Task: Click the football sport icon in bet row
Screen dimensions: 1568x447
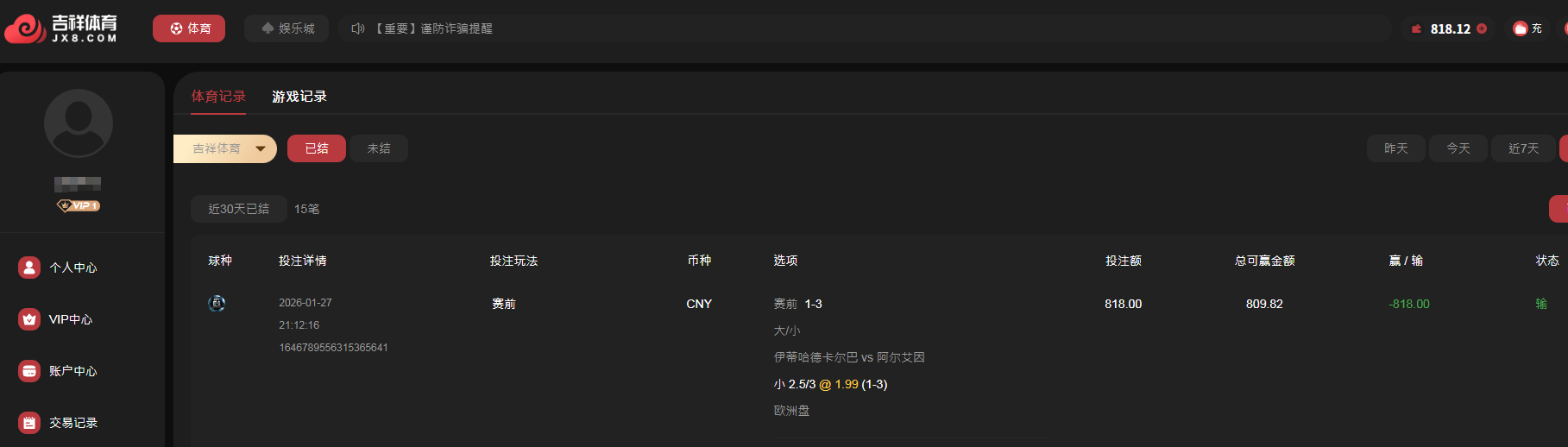Action: [x=217, y=304]
